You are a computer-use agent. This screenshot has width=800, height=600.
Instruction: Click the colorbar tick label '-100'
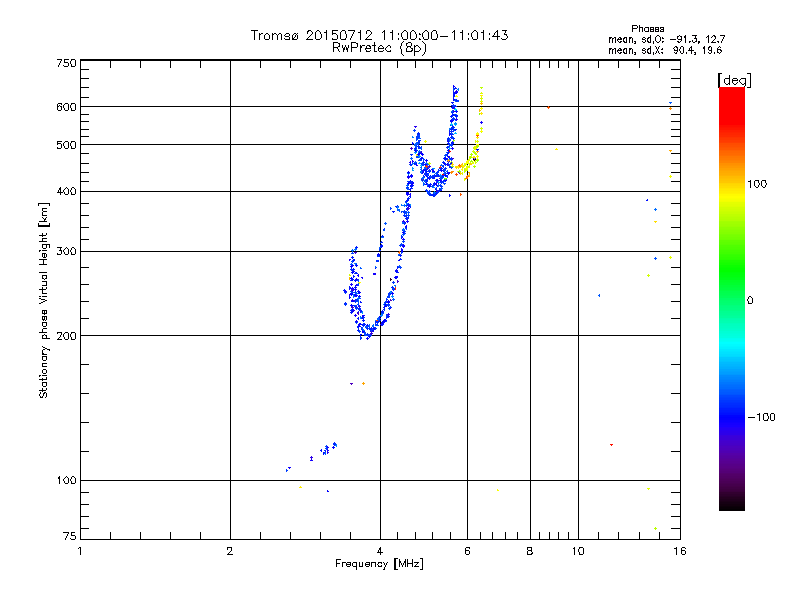[761, 417]
